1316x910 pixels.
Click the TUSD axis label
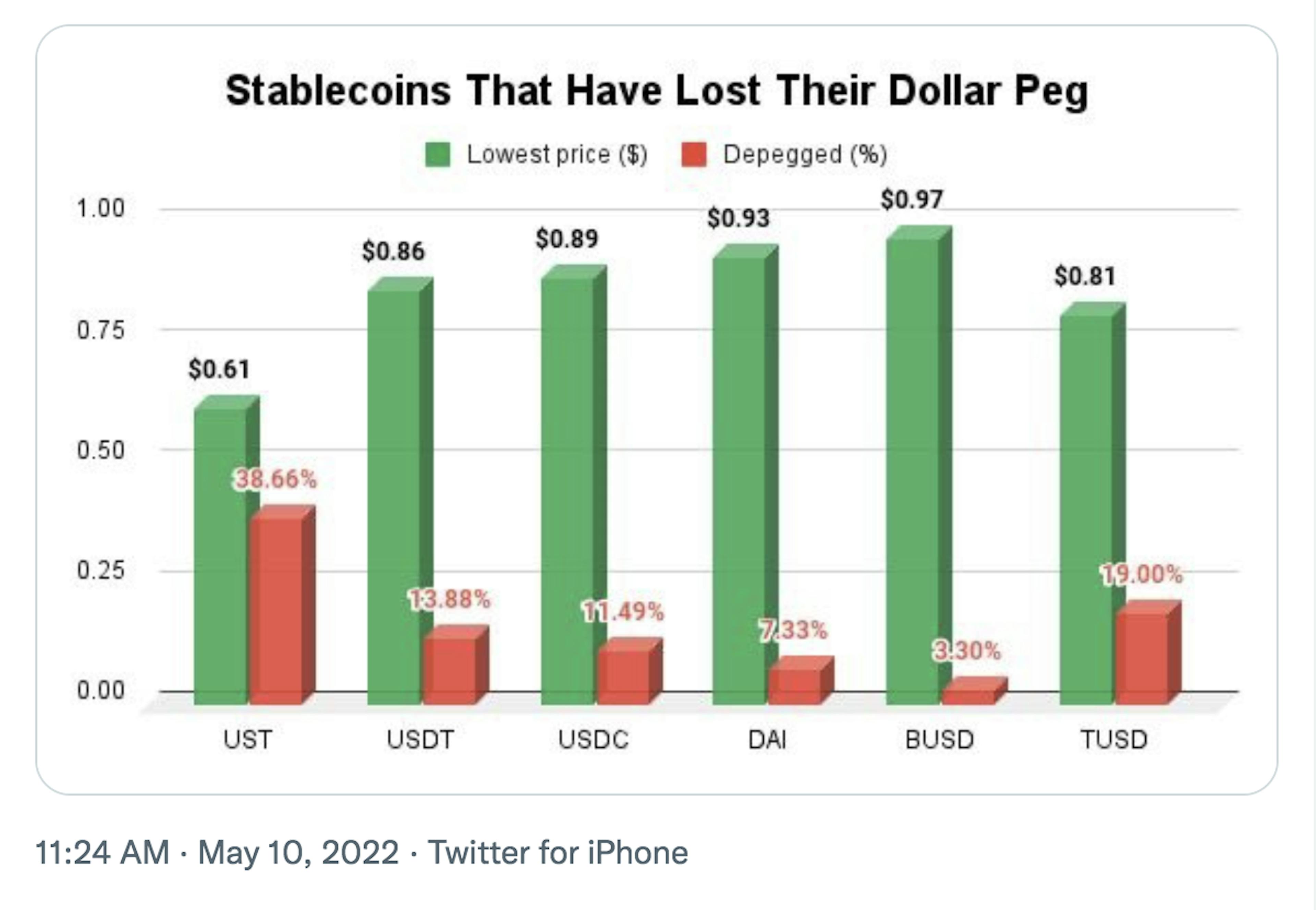[x=1114, y=740]
